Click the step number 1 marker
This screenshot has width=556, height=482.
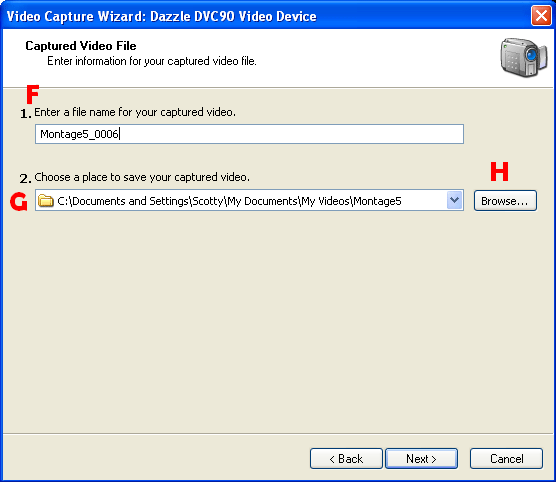point(26,113)
